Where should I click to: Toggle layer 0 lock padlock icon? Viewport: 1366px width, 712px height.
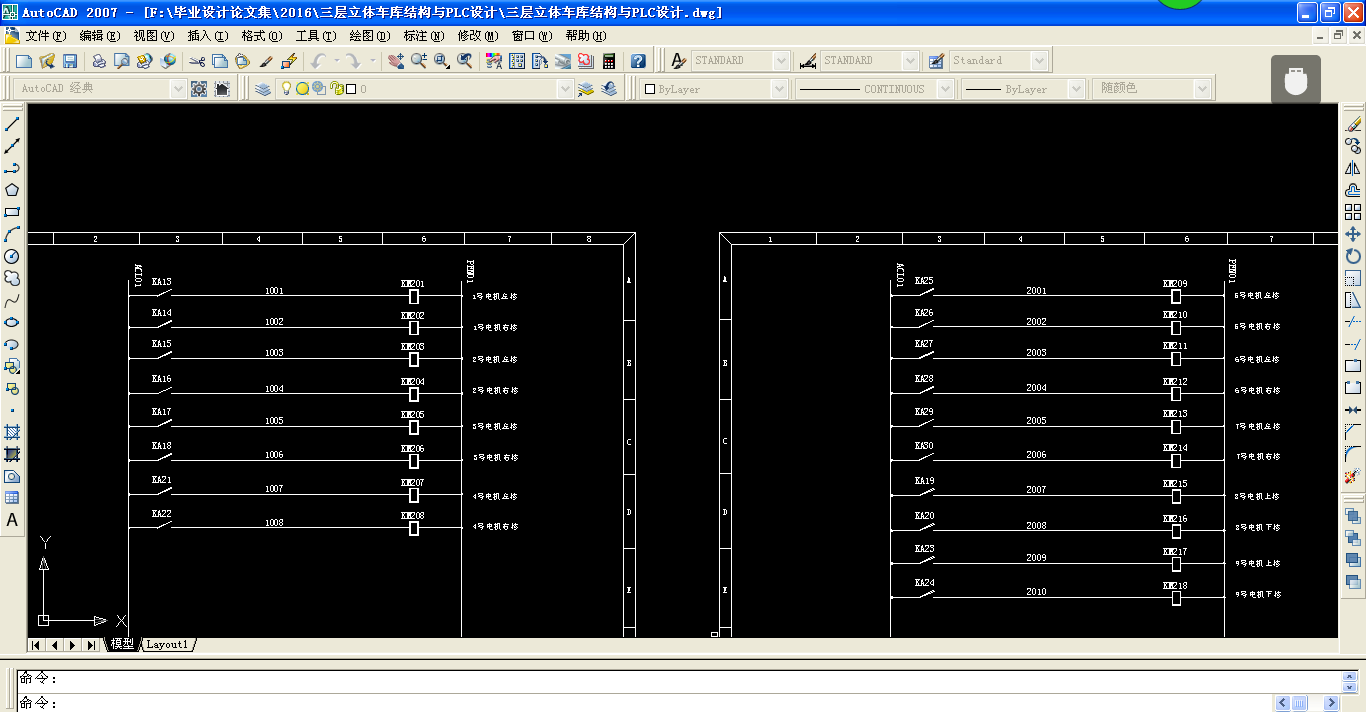pyautogui.click(x=337, y=89)
